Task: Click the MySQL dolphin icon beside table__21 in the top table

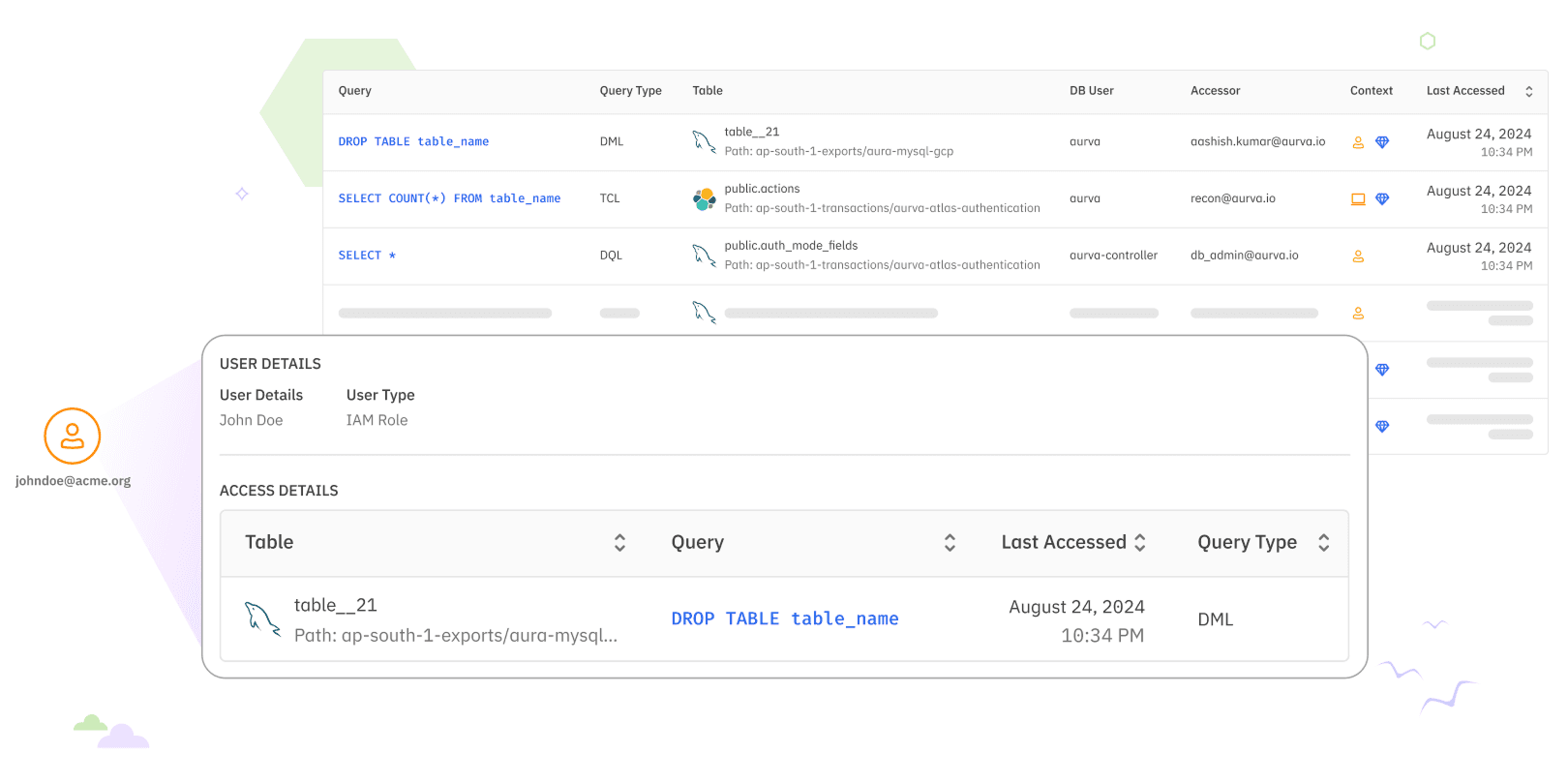Action: 704,141
